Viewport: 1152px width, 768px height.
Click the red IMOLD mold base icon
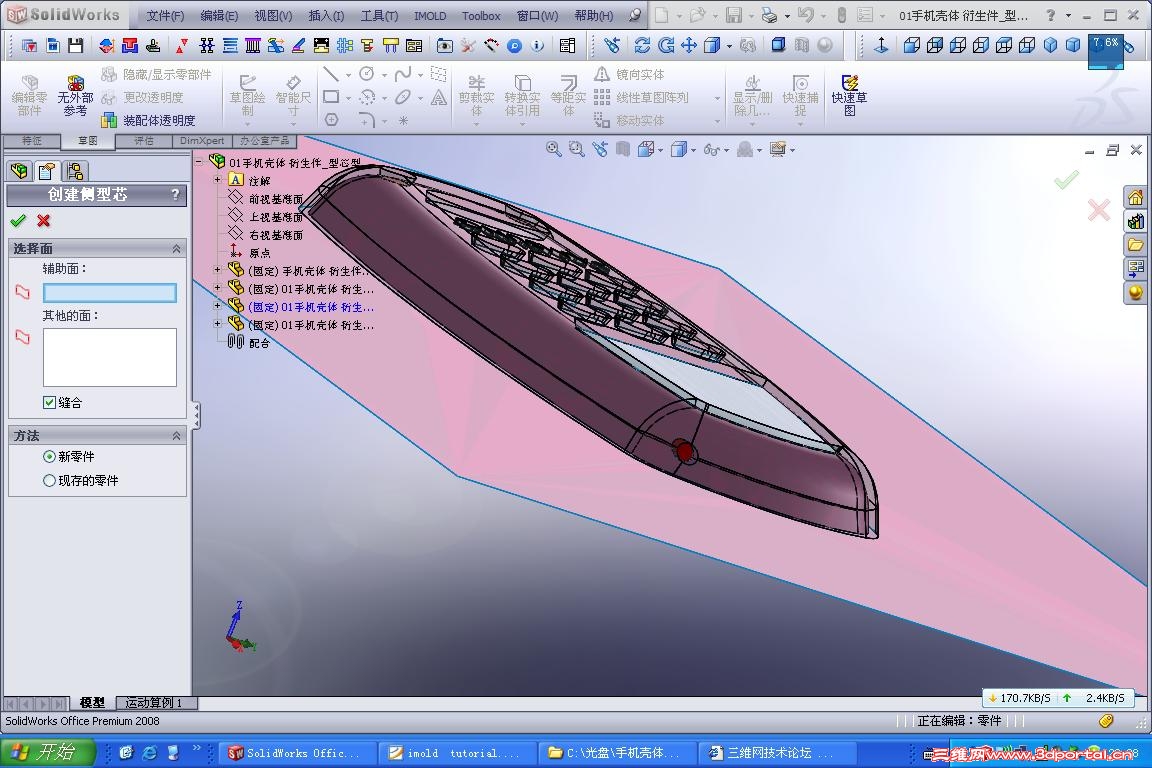point(130,46)
